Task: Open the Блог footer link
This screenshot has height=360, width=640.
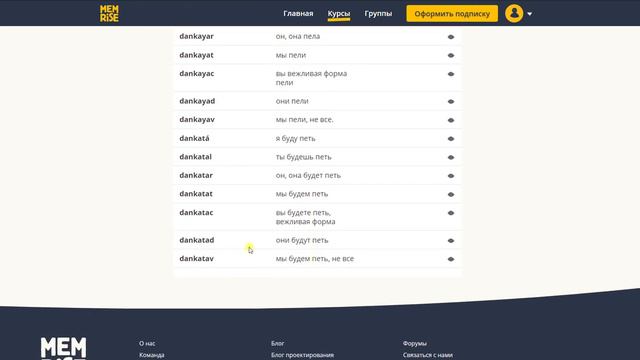Action: [x=278, y=344]
